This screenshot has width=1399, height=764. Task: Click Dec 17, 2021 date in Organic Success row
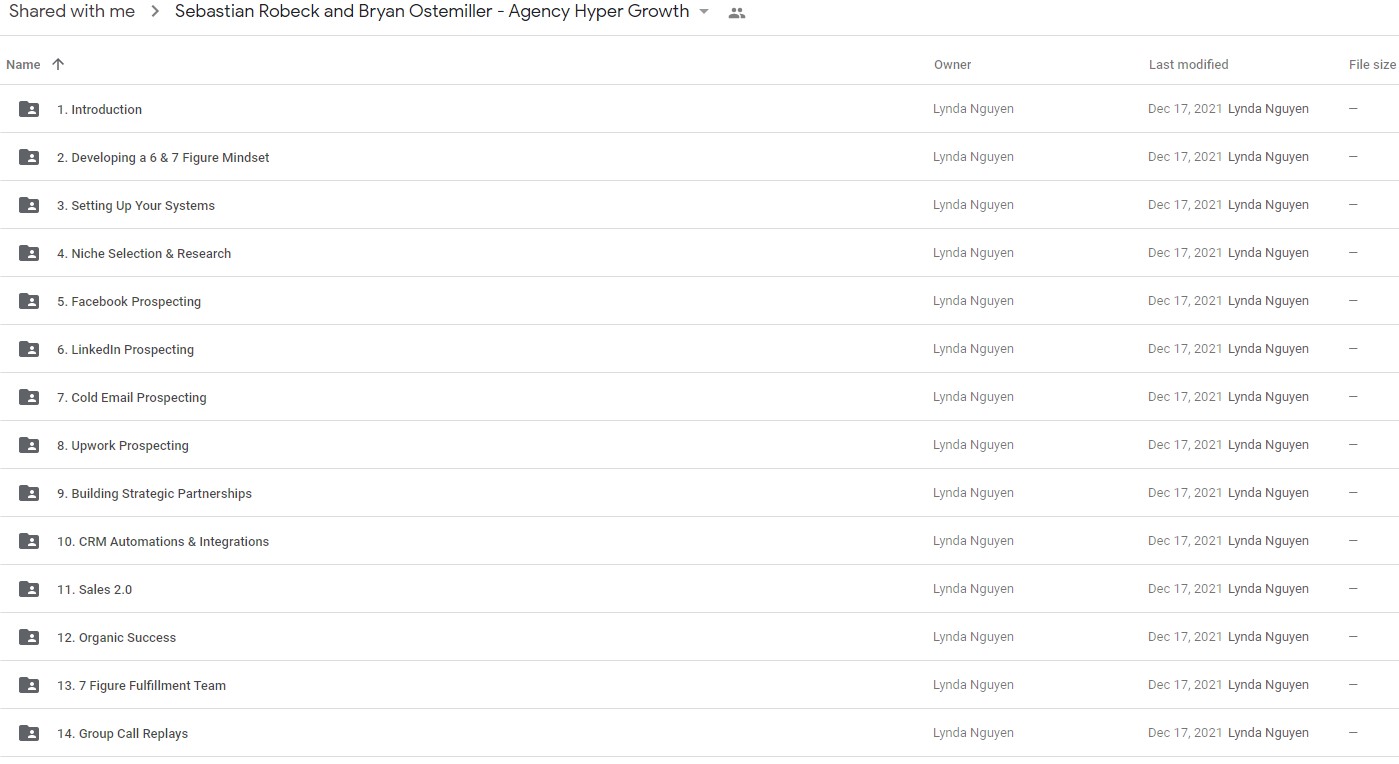click(x=1185, y=637)
